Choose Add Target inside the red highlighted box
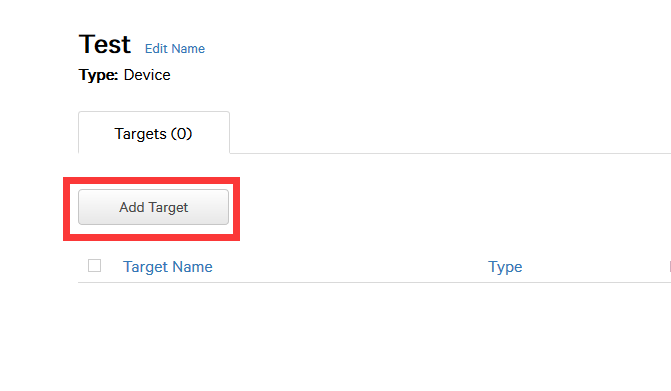671x391 pixels. tap(153, 207)
